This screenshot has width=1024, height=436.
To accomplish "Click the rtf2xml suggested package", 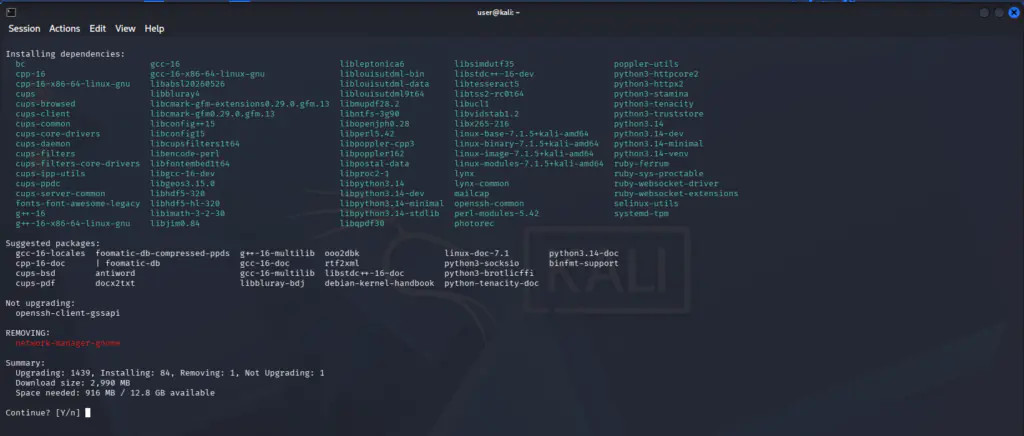I will tap(342, 264).
